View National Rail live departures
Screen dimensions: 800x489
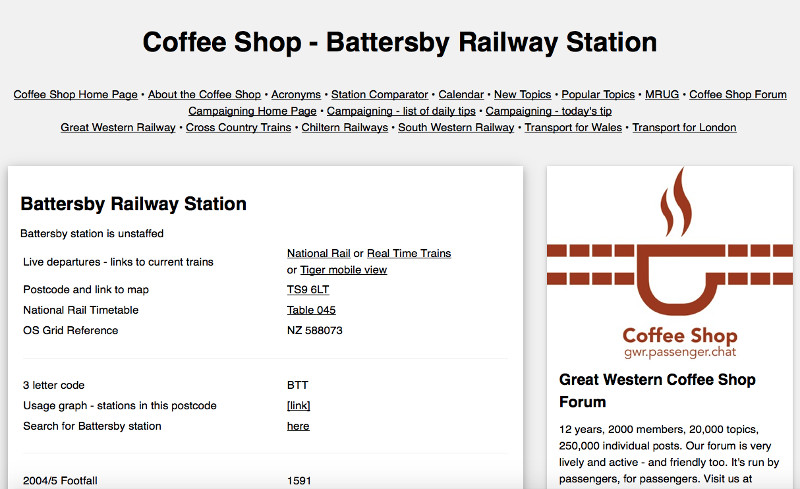click(318, 254)
